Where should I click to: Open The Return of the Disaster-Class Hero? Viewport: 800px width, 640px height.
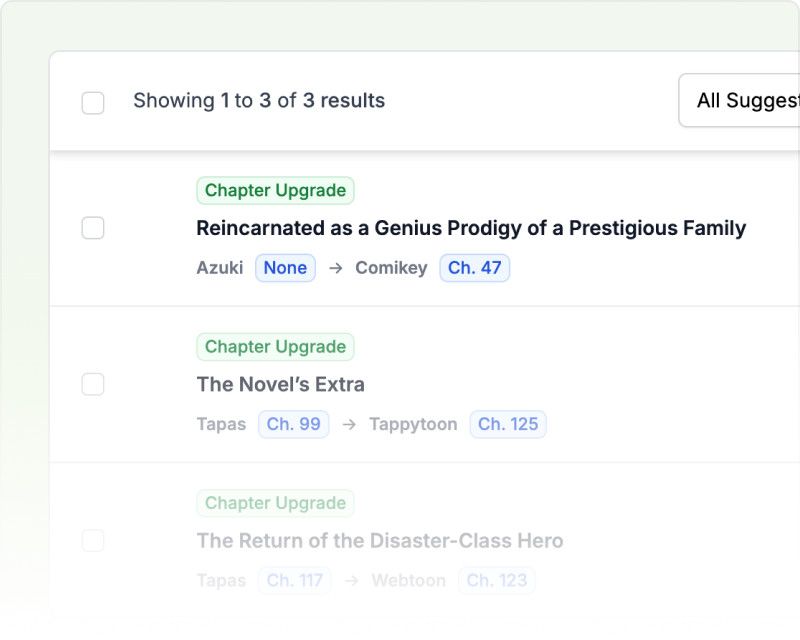tap(380, 540)
